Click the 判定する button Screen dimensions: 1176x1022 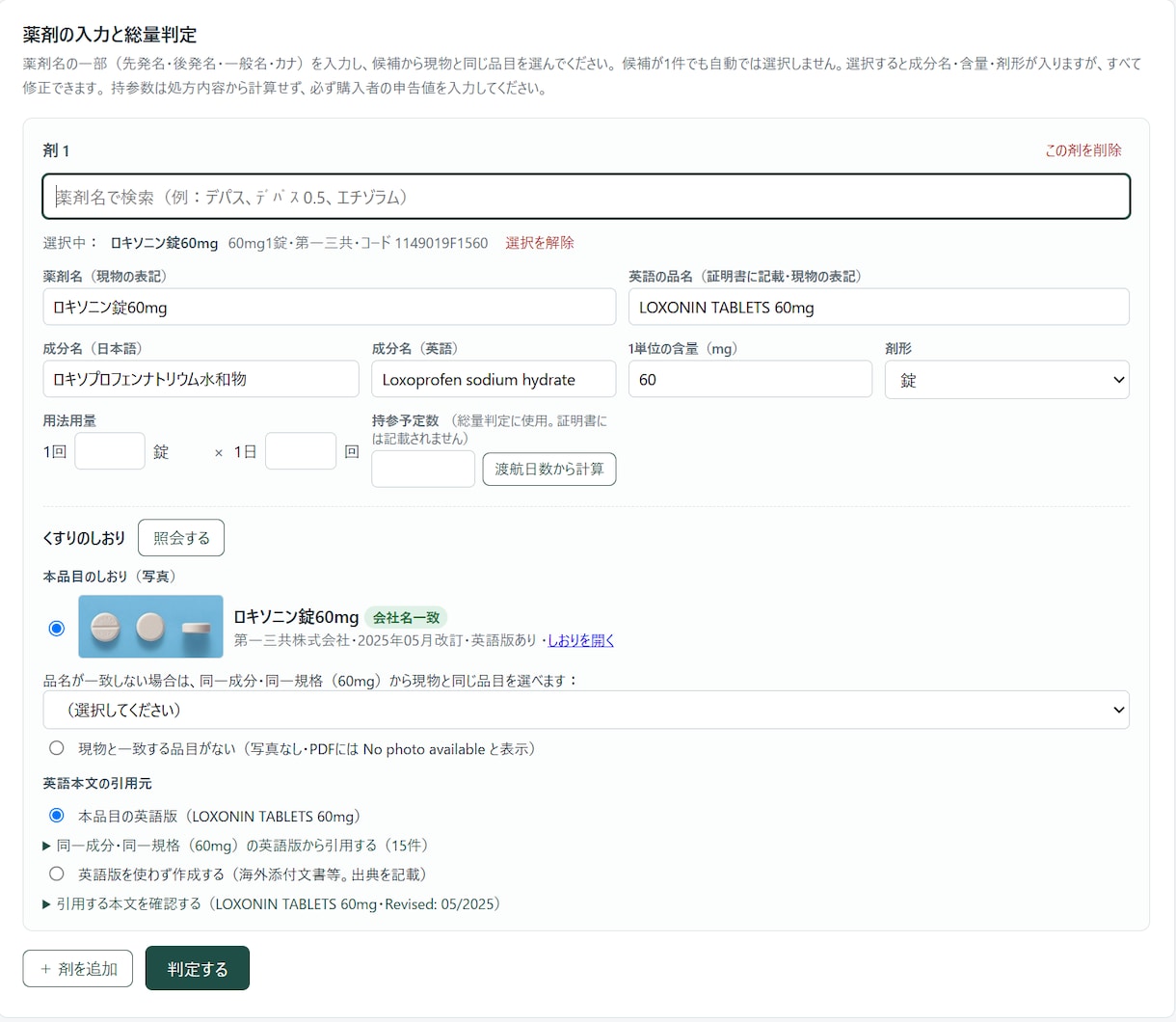tap(198, 968)
